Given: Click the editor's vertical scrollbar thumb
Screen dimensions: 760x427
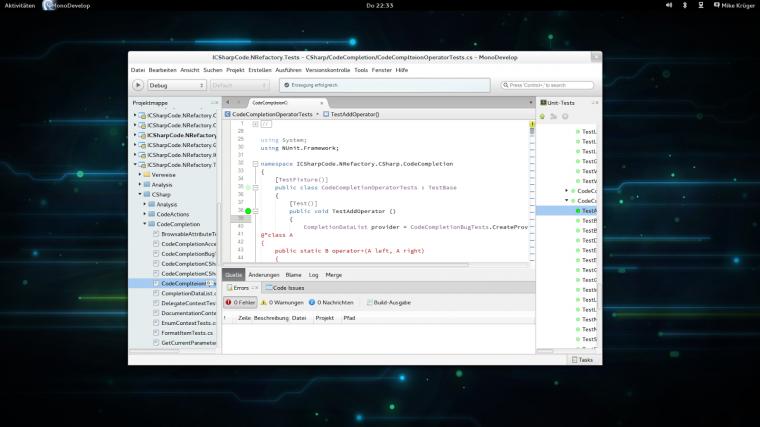Looking at the screenshot, I should [532, 131].
